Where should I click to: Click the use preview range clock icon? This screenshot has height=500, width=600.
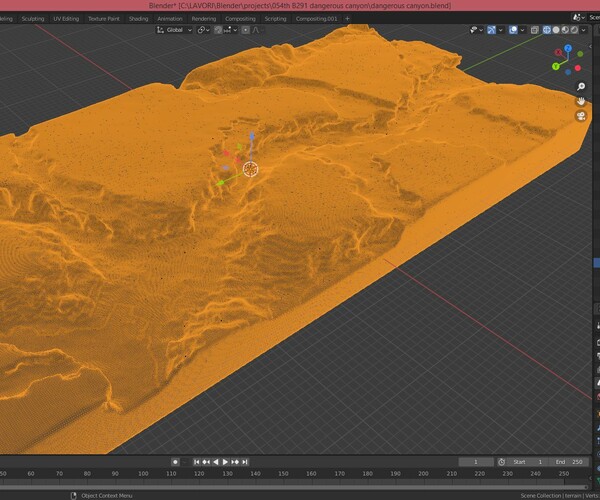[501, 462]
